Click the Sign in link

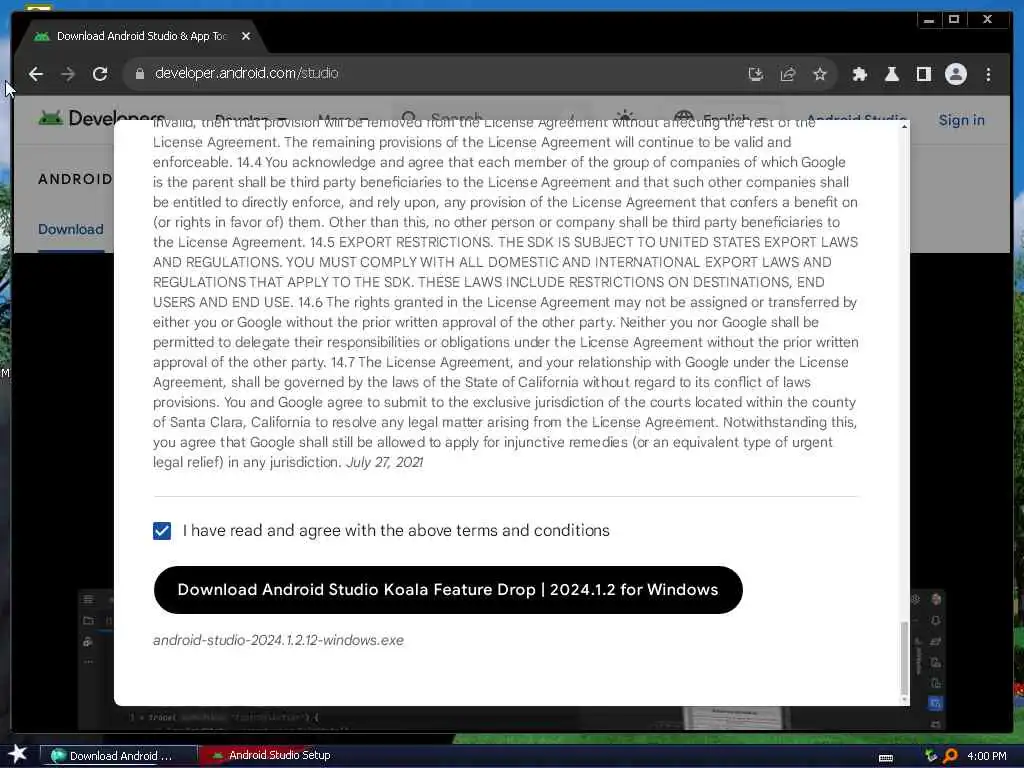[961, 120]
